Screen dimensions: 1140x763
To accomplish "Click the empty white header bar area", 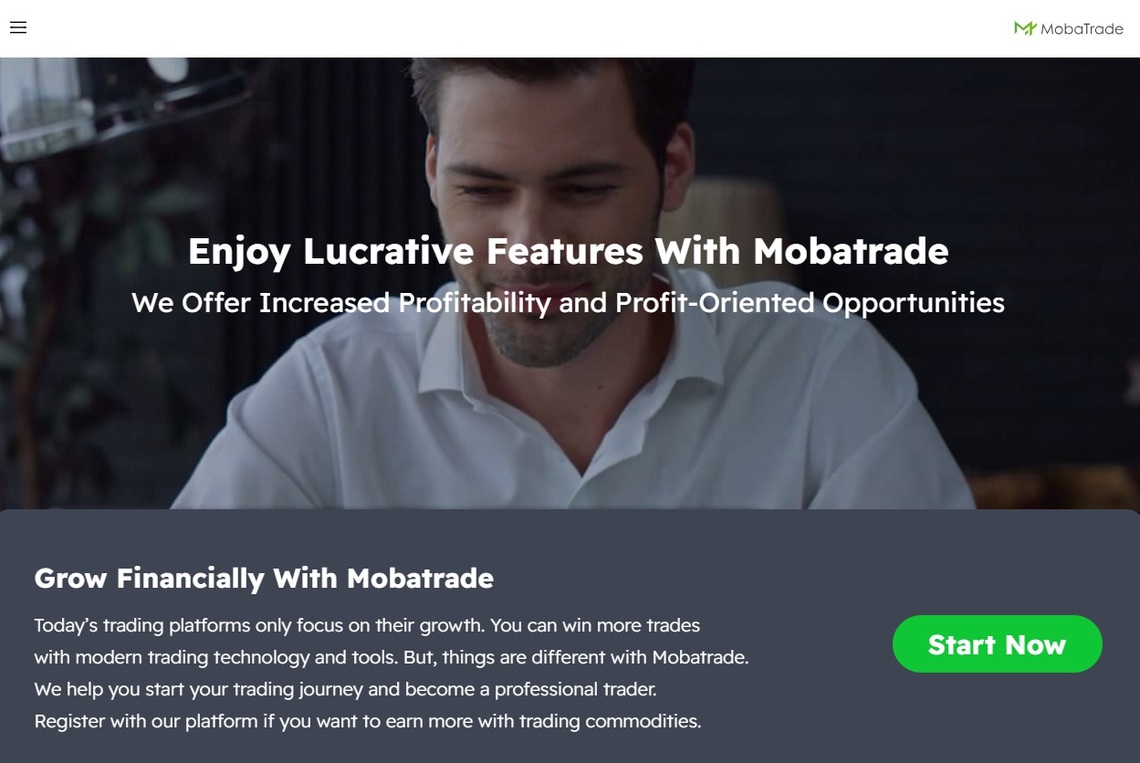I will coord(509,28).
